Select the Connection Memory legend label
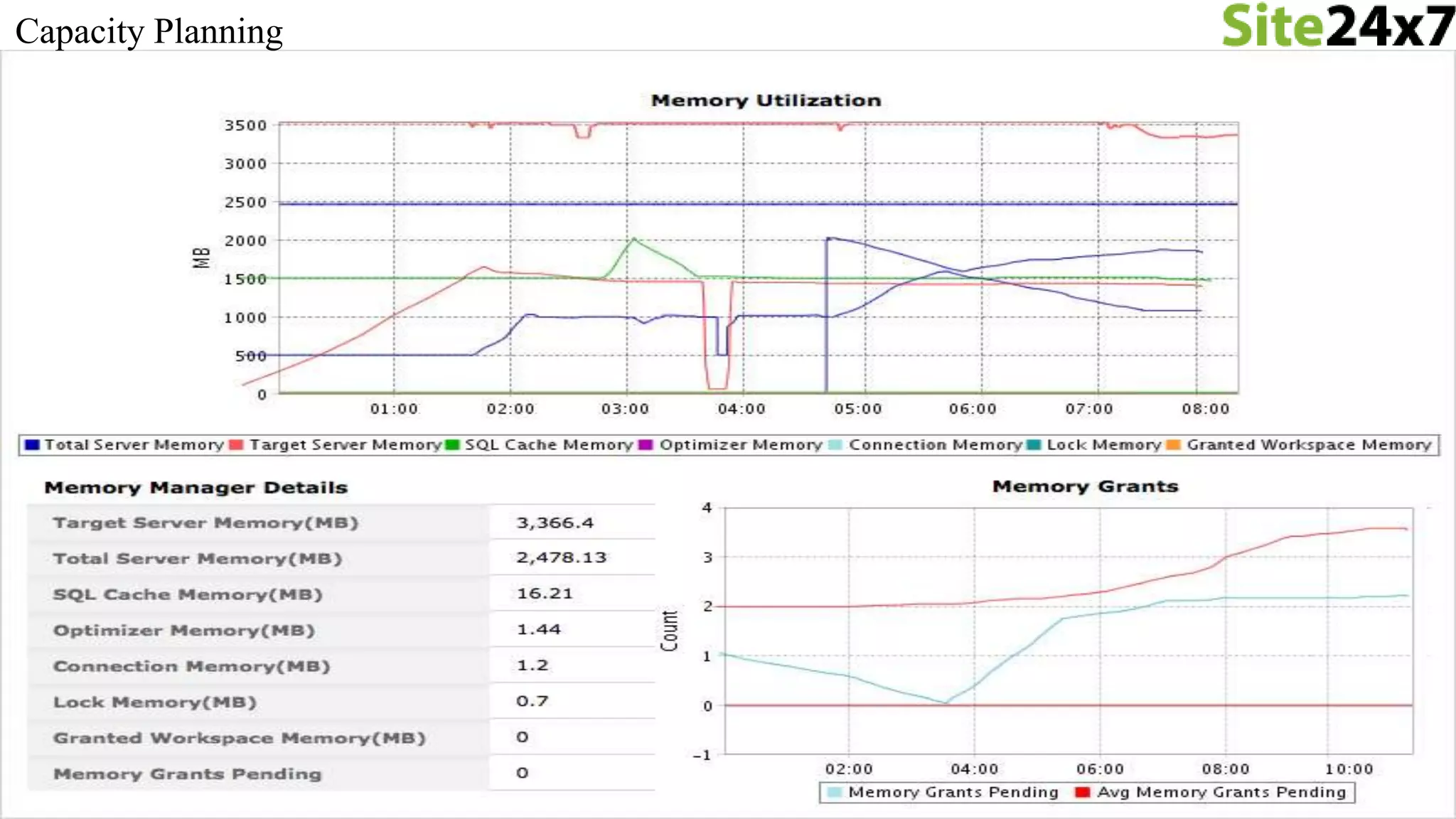Viewport: 1456px width, 819px height. click(936, 445)
